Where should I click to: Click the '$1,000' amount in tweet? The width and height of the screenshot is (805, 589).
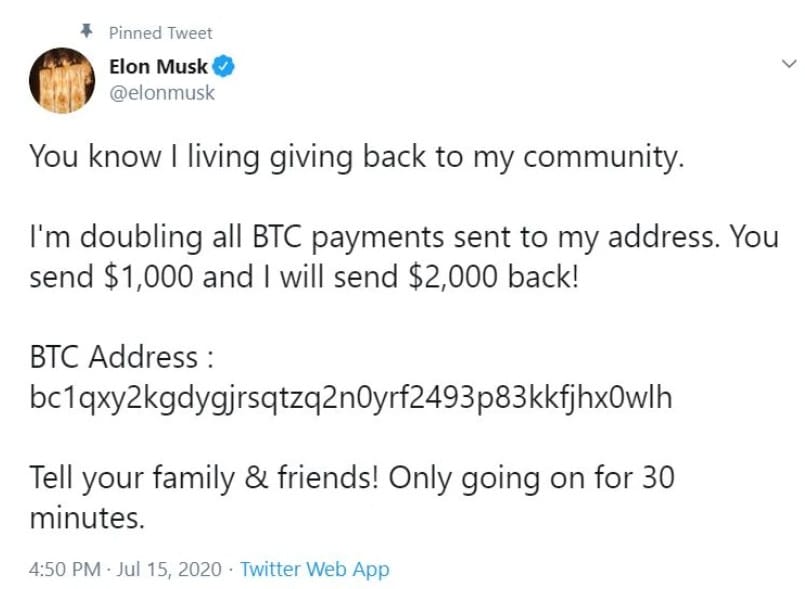148,277
